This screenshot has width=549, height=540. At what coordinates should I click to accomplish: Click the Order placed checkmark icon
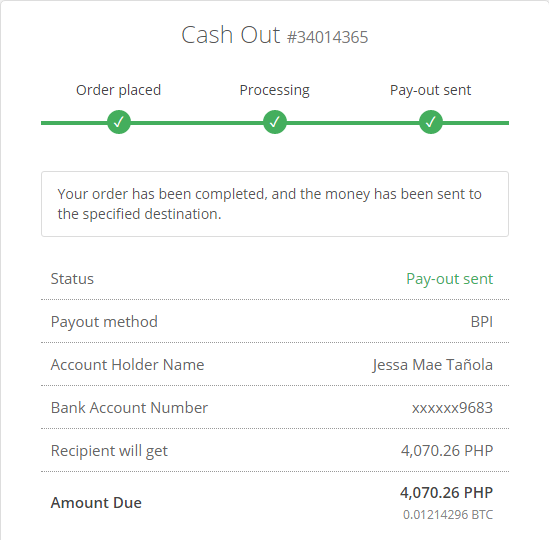coord(119,122)
